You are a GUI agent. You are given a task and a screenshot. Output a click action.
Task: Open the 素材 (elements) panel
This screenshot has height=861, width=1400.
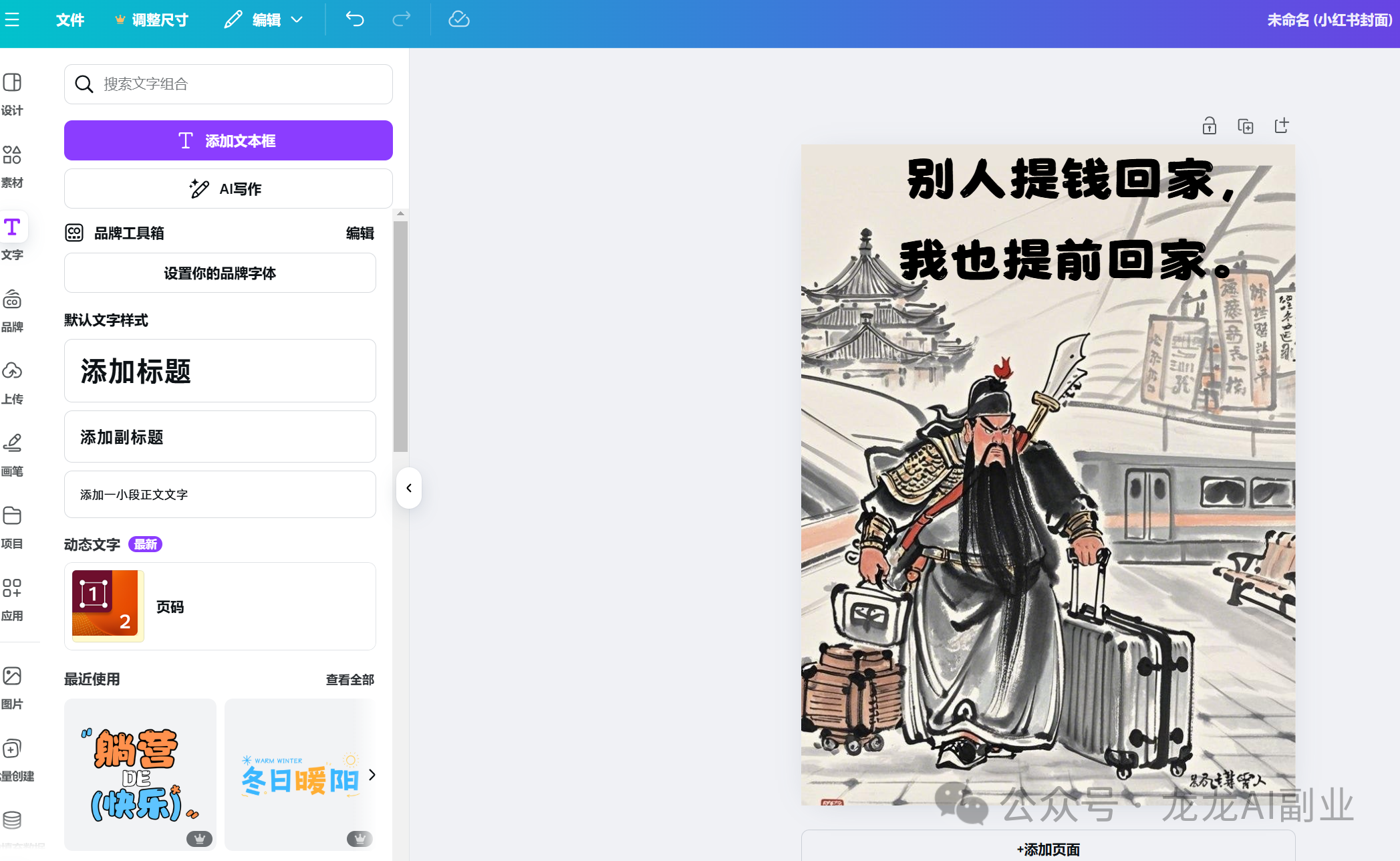(x=13, y=165)
